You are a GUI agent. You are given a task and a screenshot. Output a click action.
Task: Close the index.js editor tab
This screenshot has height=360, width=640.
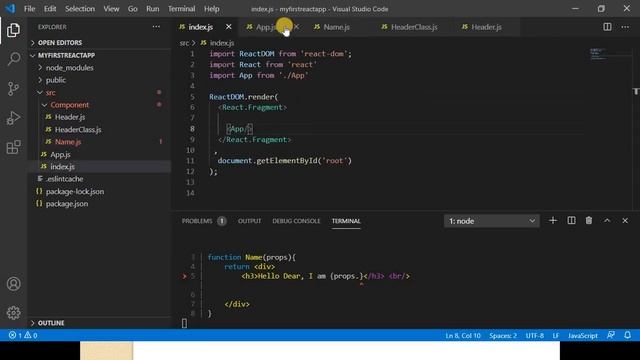point(229,27)
